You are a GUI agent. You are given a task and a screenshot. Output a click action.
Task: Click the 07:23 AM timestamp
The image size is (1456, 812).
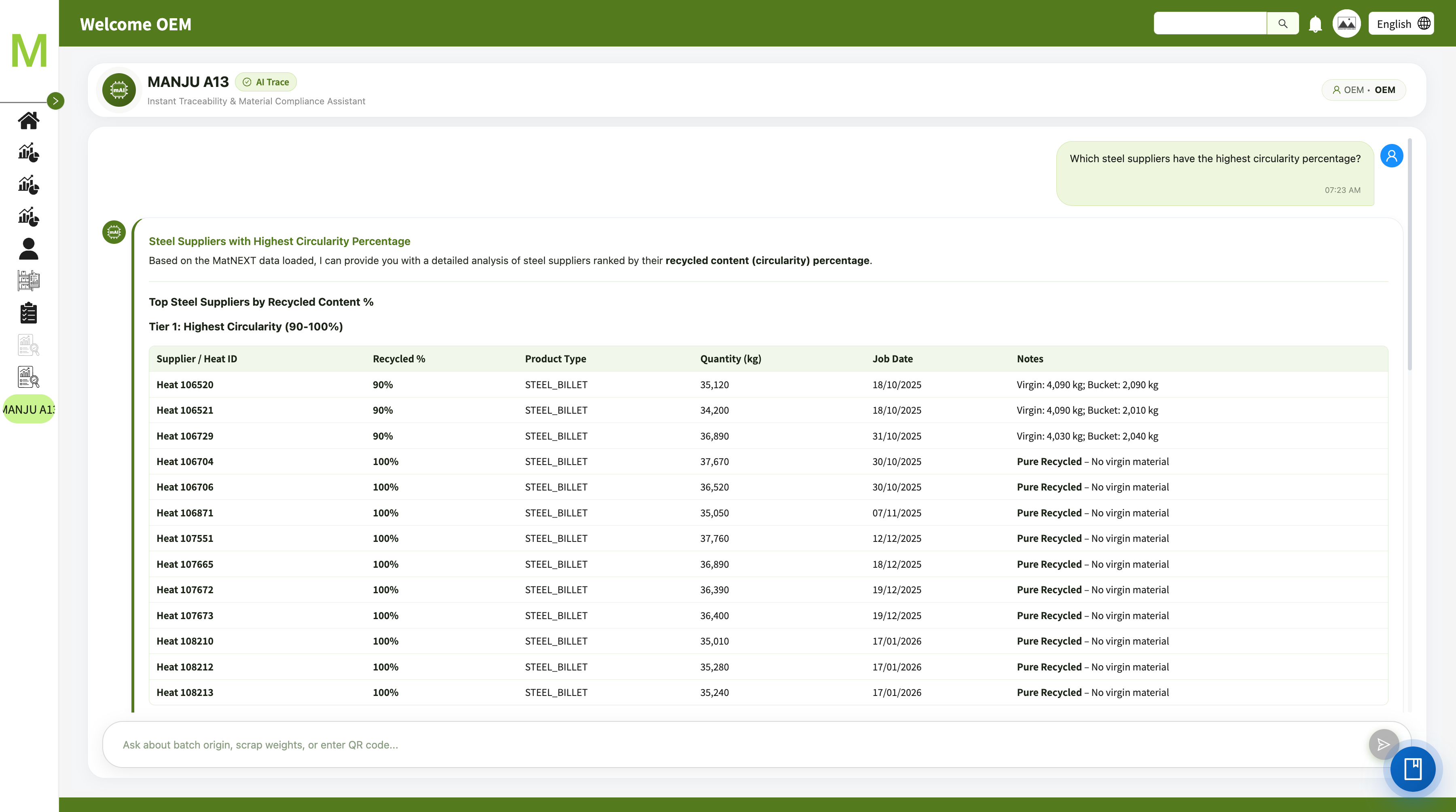click(1342, 190)
